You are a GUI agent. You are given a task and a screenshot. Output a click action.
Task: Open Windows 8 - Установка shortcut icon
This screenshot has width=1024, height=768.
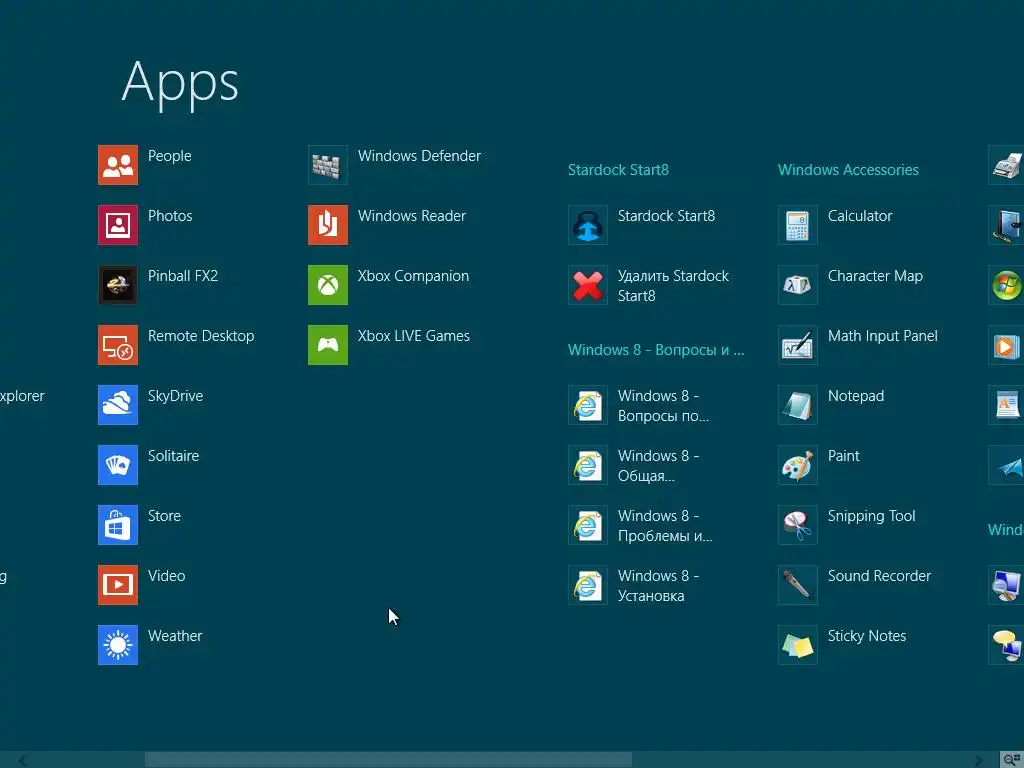588,585
